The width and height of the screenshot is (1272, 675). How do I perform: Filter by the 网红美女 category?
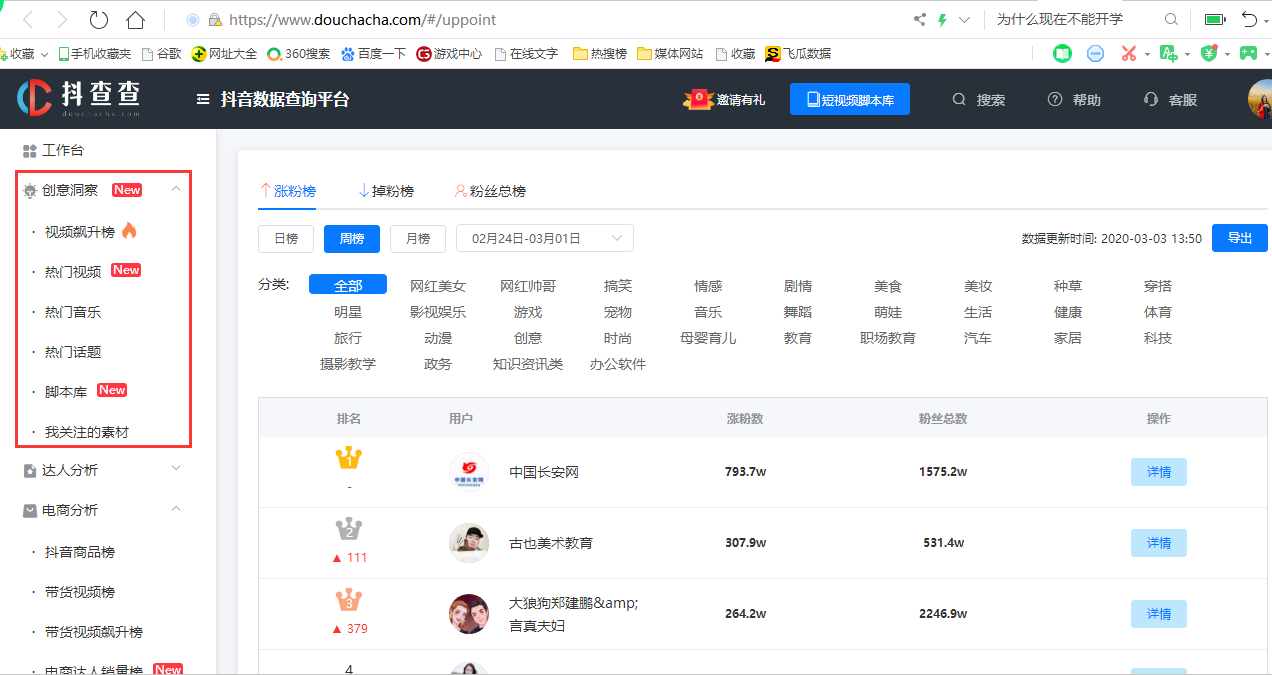[438, 286]
